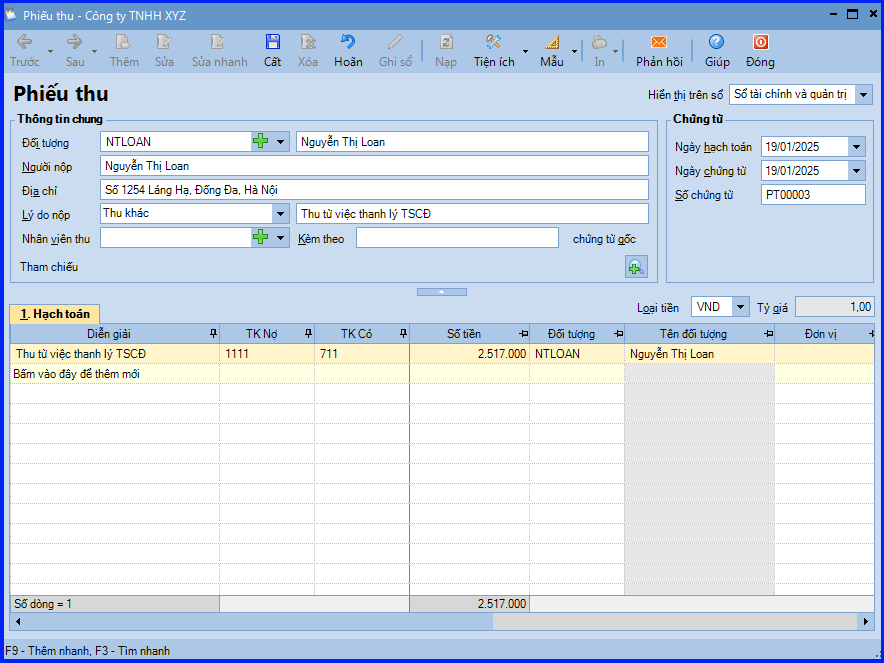Open the Ngày hạch toán date picker
The height and width of the screenshot is (663, 884).
pyautogui.click(x=856, y=147)
